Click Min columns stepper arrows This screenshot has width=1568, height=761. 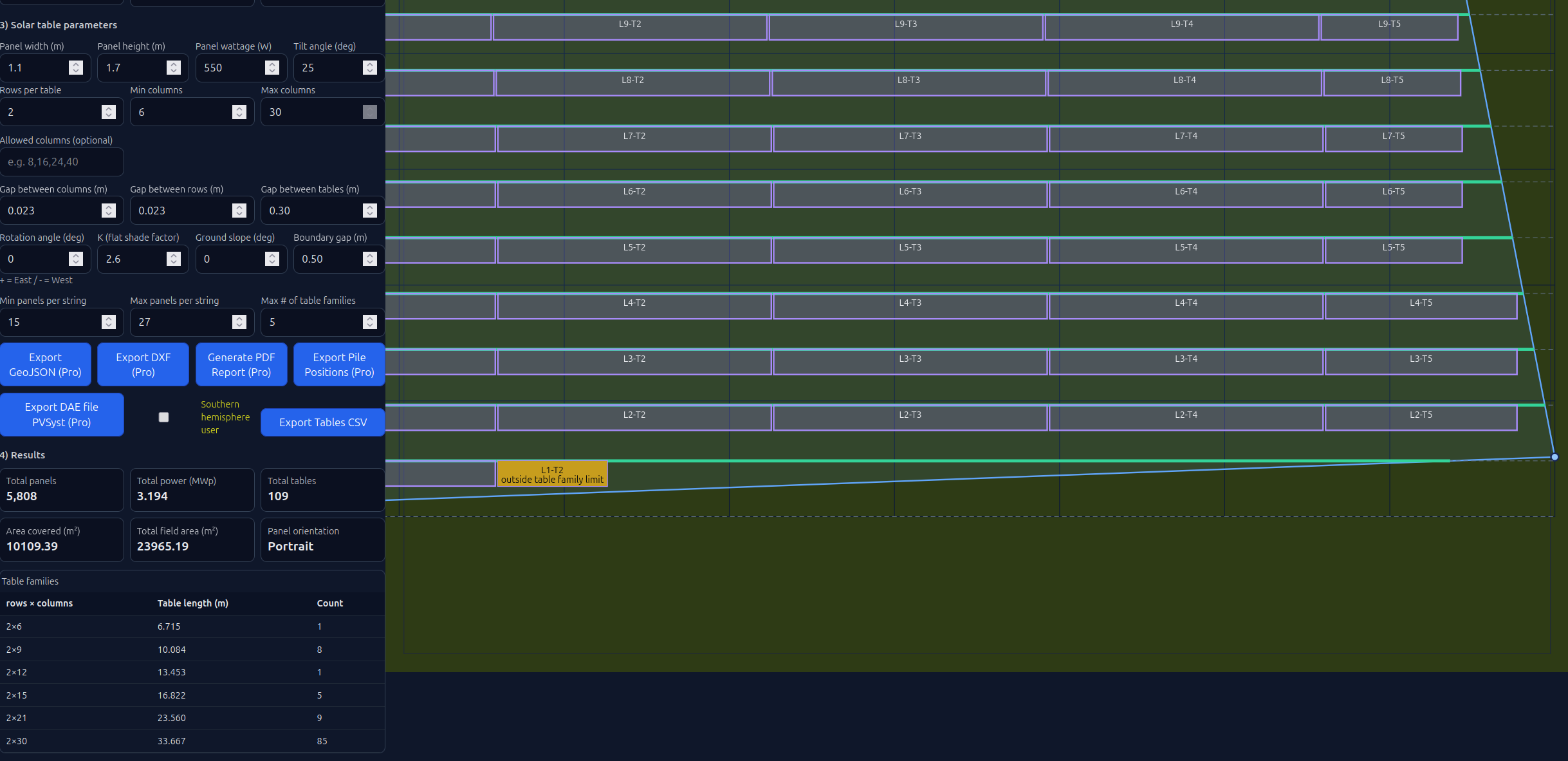(x=239, y=112)
